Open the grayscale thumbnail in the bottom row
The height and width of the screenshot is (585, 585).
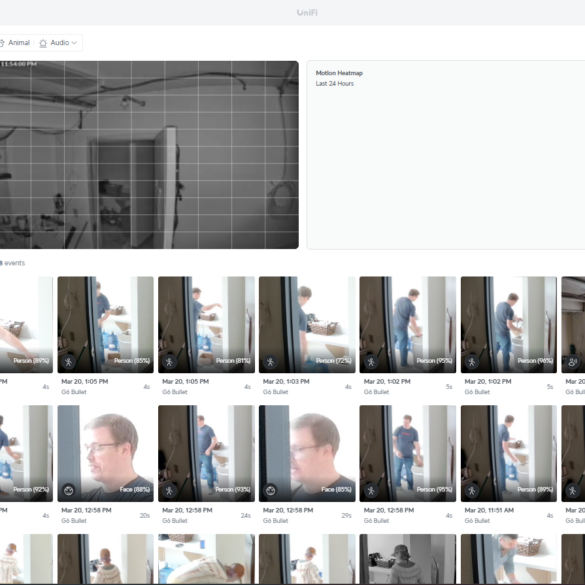(x=408, y=559)
